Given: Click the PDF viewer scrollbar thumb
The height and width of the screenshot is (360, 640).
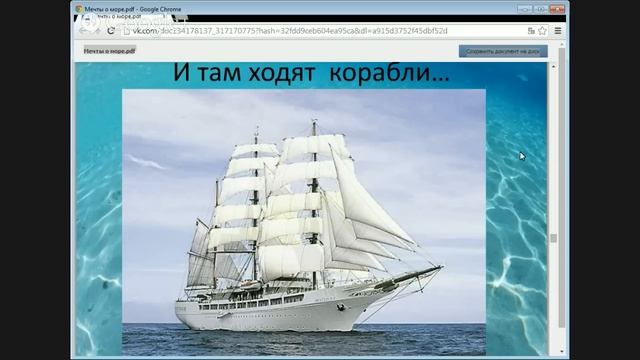Looking at the screenshot, I should click(553, 238).
